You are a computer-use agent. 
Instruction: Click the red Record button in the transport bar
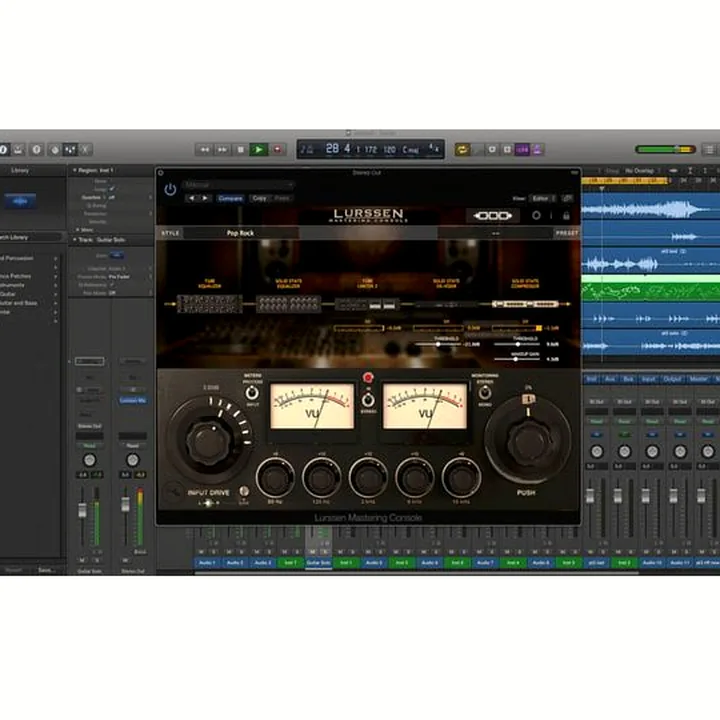[x=277, y=149]
